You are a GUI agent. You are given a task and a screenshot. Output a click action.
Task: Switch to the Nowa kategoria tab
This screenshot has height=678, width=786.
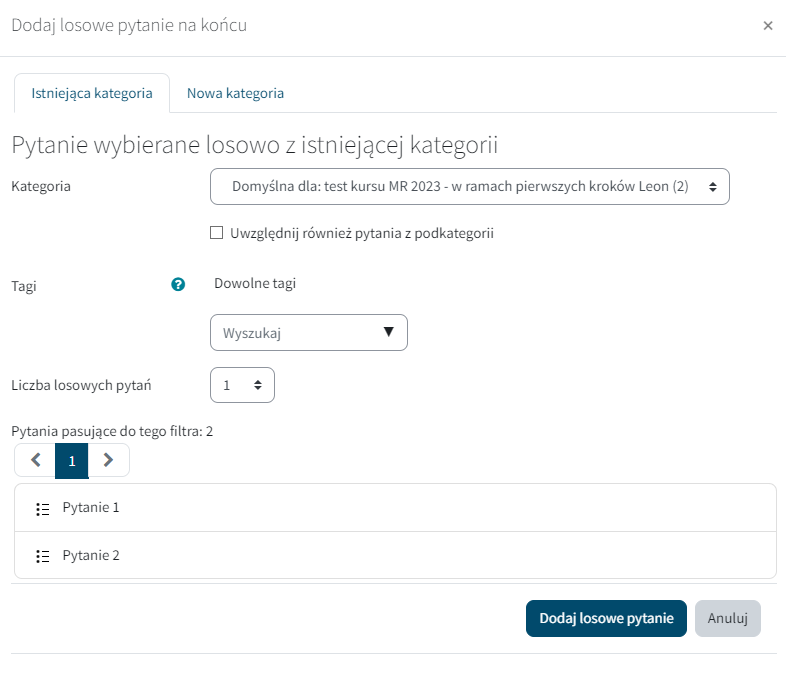[x=235, y=93]
